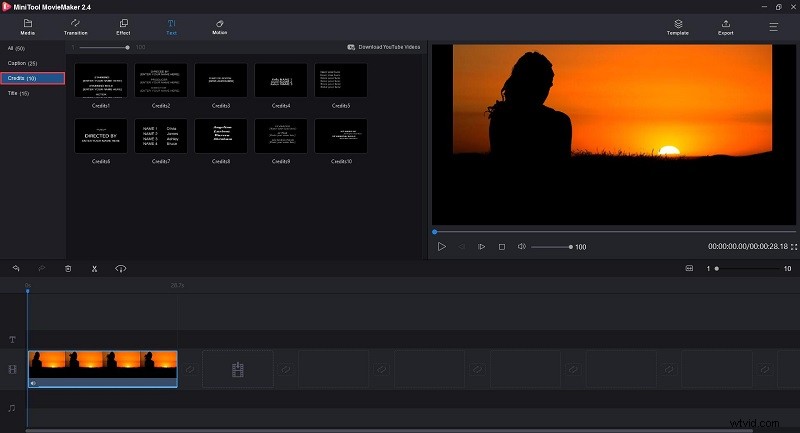Choose the Credits5 template

[341, 80]
